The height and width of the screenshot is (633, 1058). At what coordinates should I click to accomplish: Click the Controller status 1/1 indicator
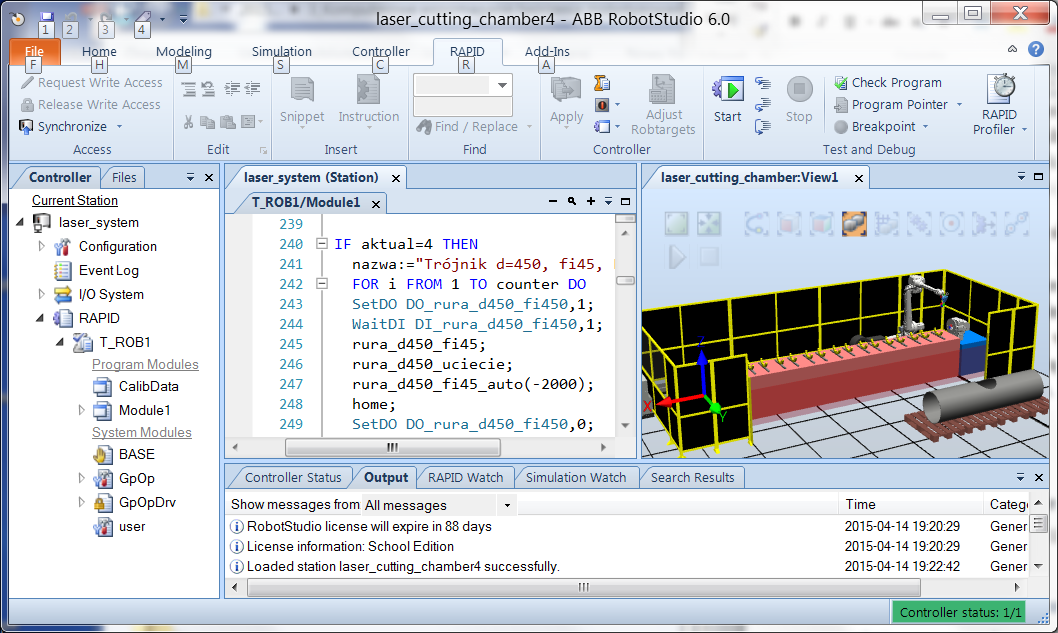tap(959, 613)
